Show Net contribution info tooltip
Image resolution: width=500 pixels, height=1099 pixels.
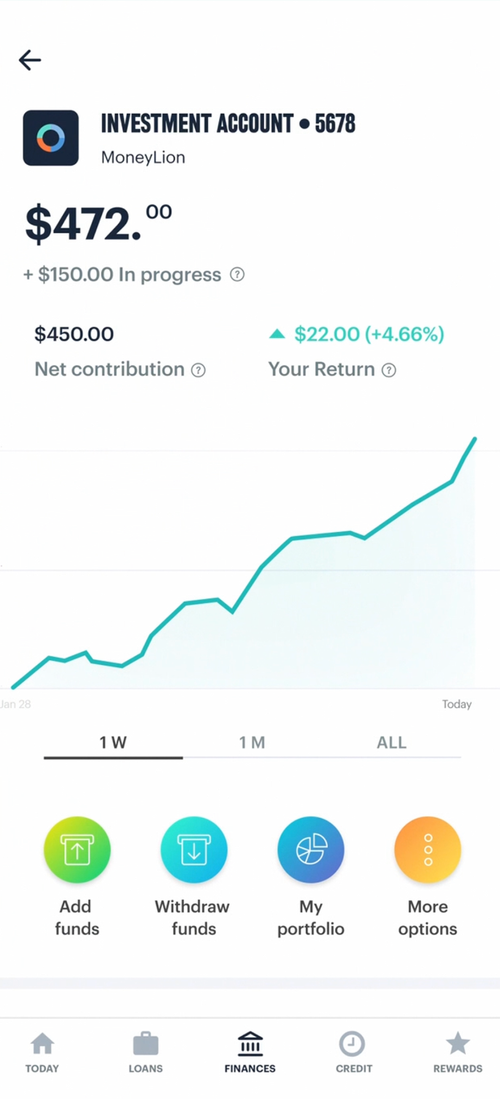tap(198, 370)
